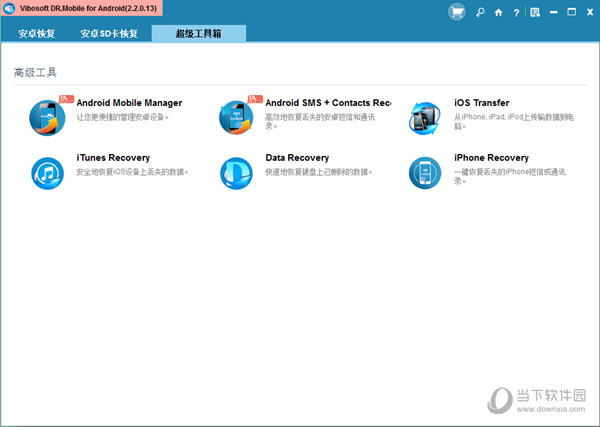Click the Data Recovery description text
The height and width of the screenshot is (427, 600).
319,172
